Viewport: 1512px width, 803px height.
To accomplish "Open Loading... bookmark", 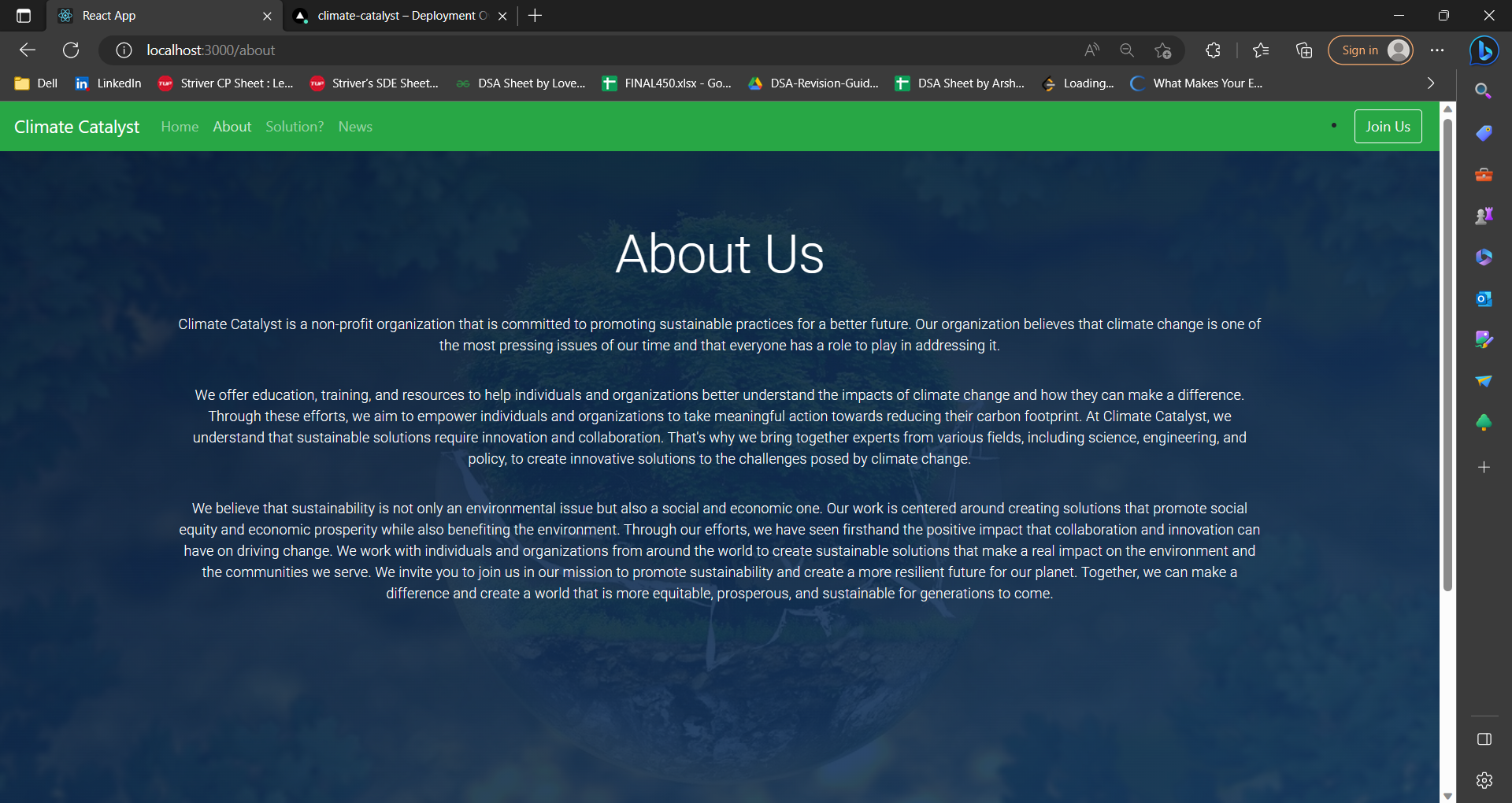I will [1077, 83].
